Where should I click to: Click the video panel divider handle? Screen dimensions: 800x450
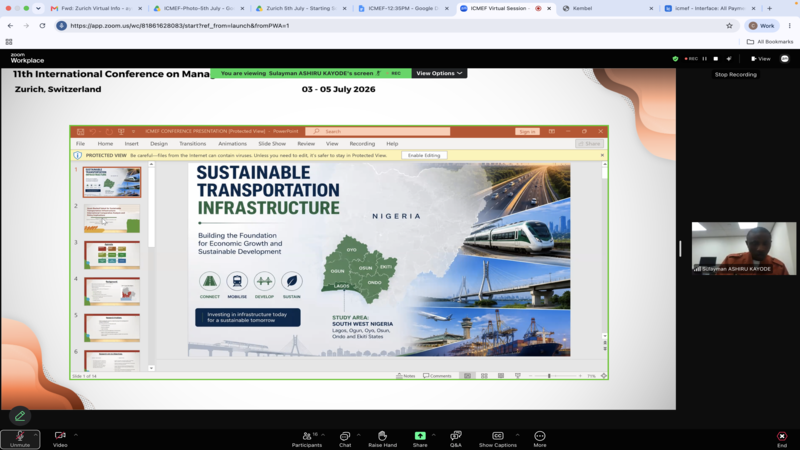point(680,248)
